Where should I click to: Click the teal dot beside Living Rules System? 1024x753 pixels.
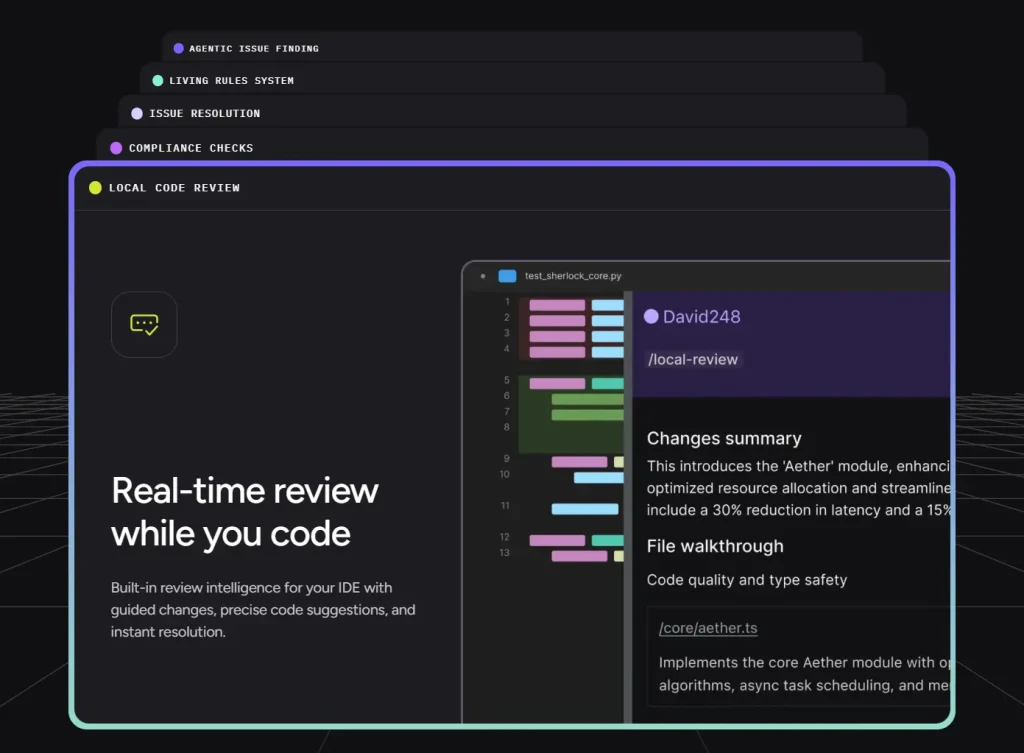point(157,80)
